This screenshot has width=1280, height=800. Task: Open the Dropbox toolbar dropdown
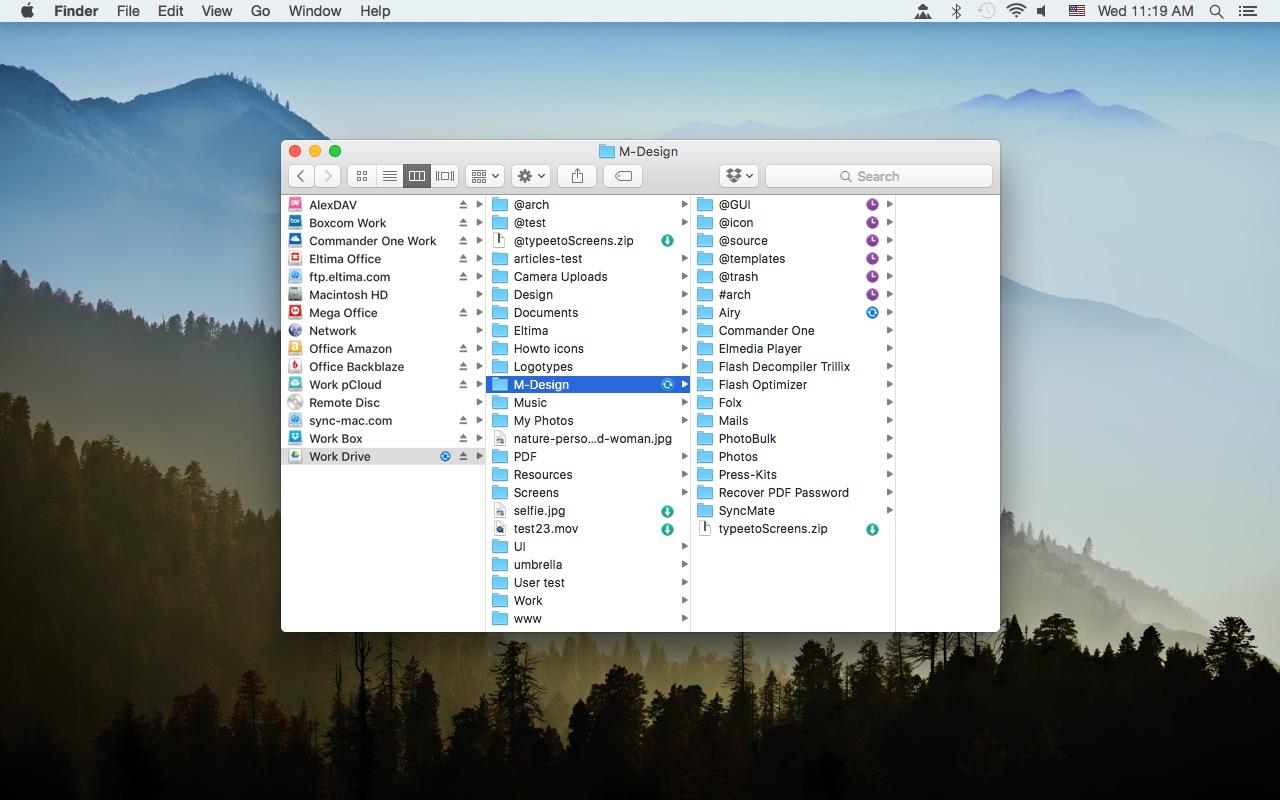pos(739,176)
